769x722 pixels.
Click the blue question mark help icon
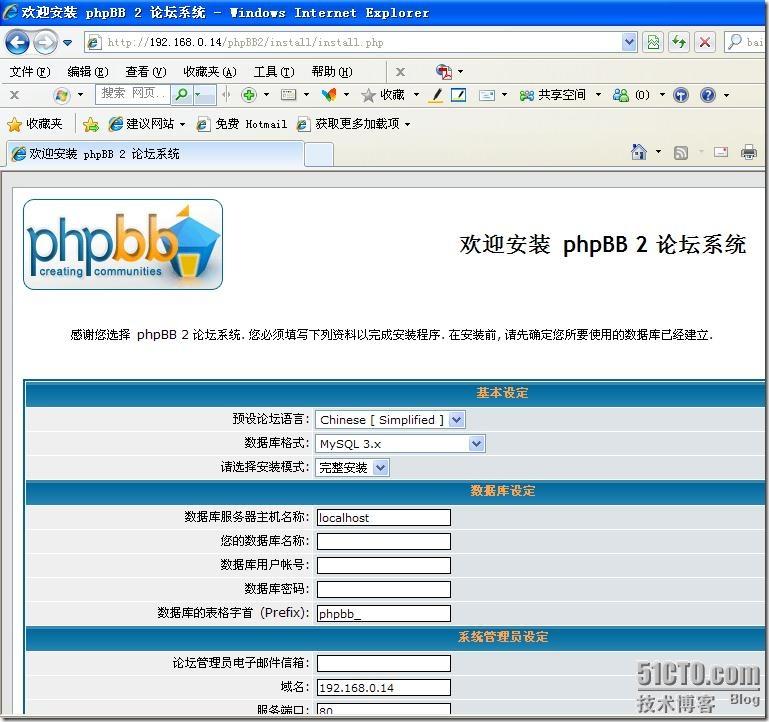click(x=708, y=95)
